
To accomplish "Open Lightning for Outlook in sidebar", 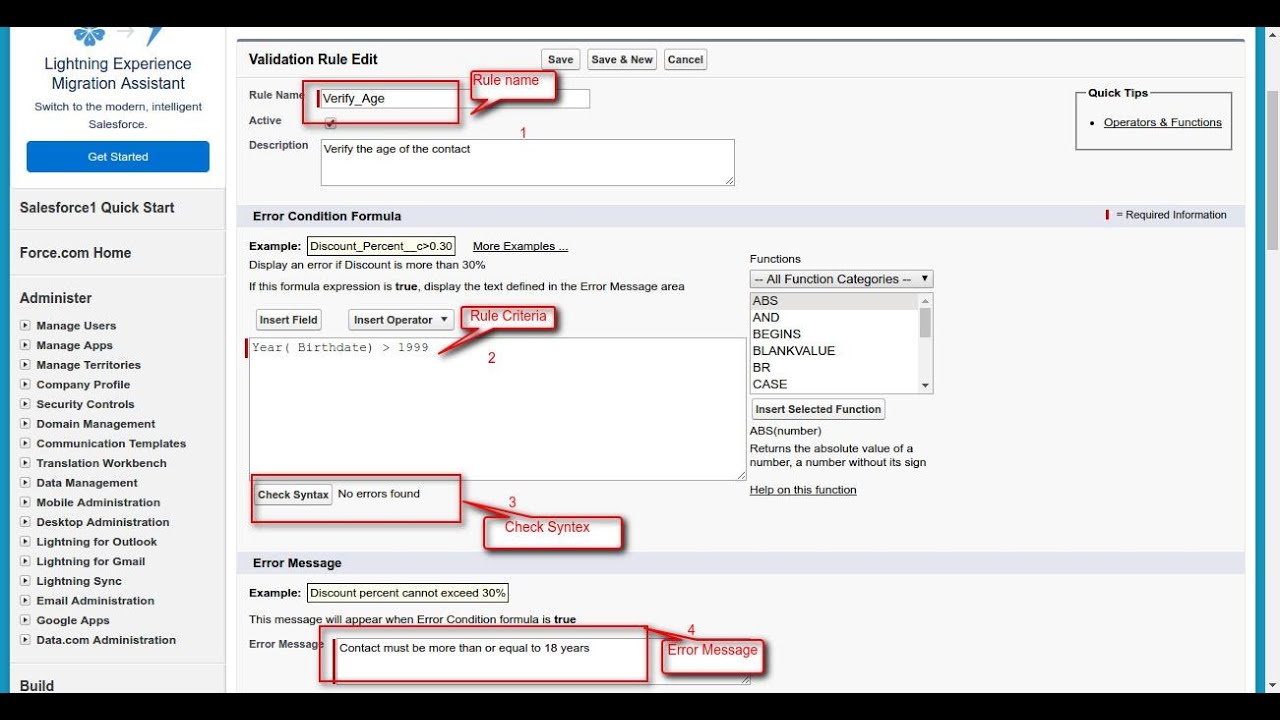I will click(x=97, y=542).
